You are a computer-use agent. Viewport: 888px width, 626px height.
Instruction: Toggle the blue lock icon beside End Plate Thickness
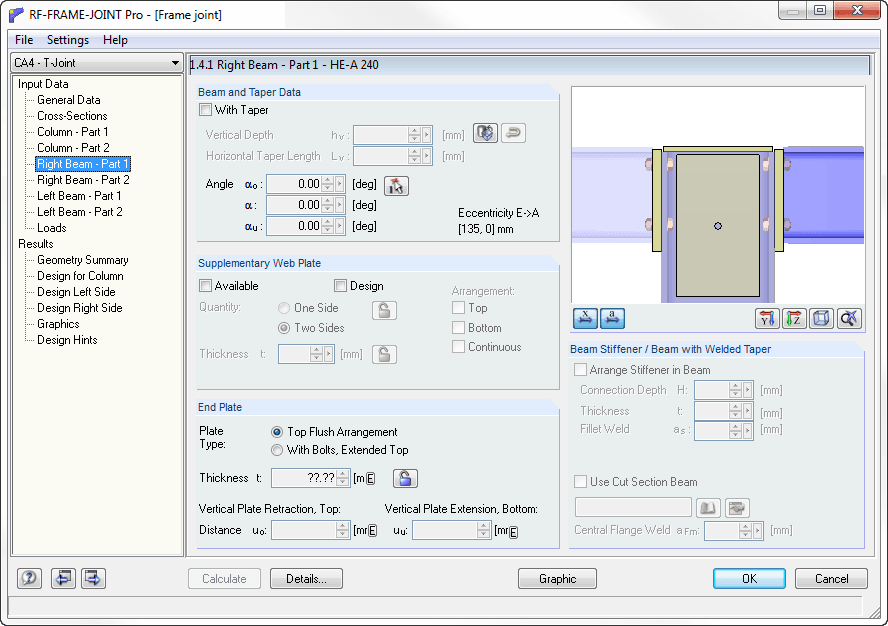coord(405,479)
